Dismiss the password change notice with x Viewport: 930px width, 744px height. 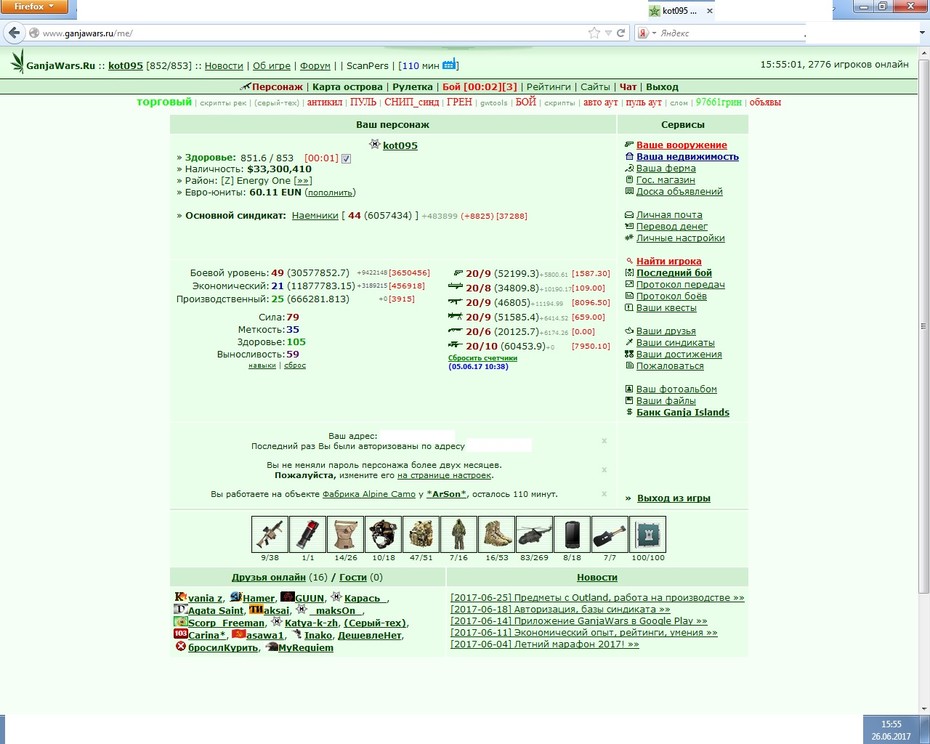tap(604, 470)
